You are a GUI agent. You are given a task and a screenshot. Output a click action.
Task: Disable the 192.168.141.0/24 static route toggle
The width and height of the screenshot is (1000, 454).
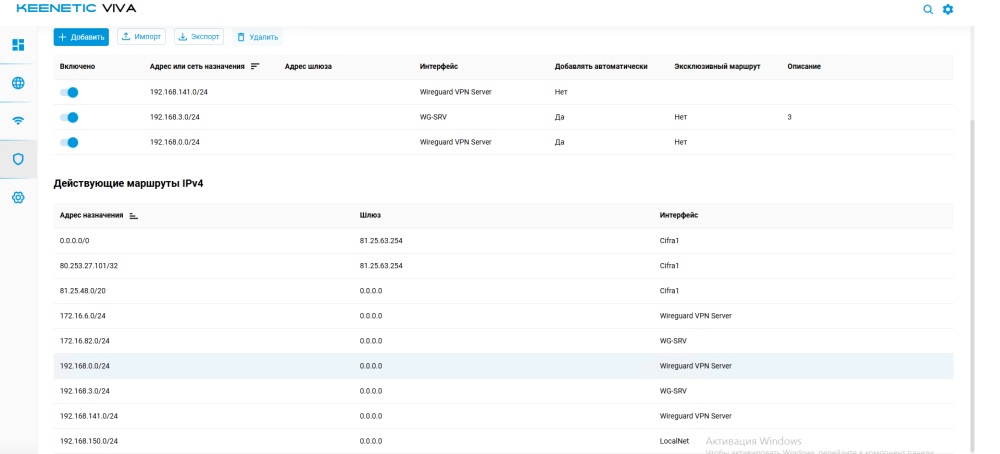(x=69, y=92)
